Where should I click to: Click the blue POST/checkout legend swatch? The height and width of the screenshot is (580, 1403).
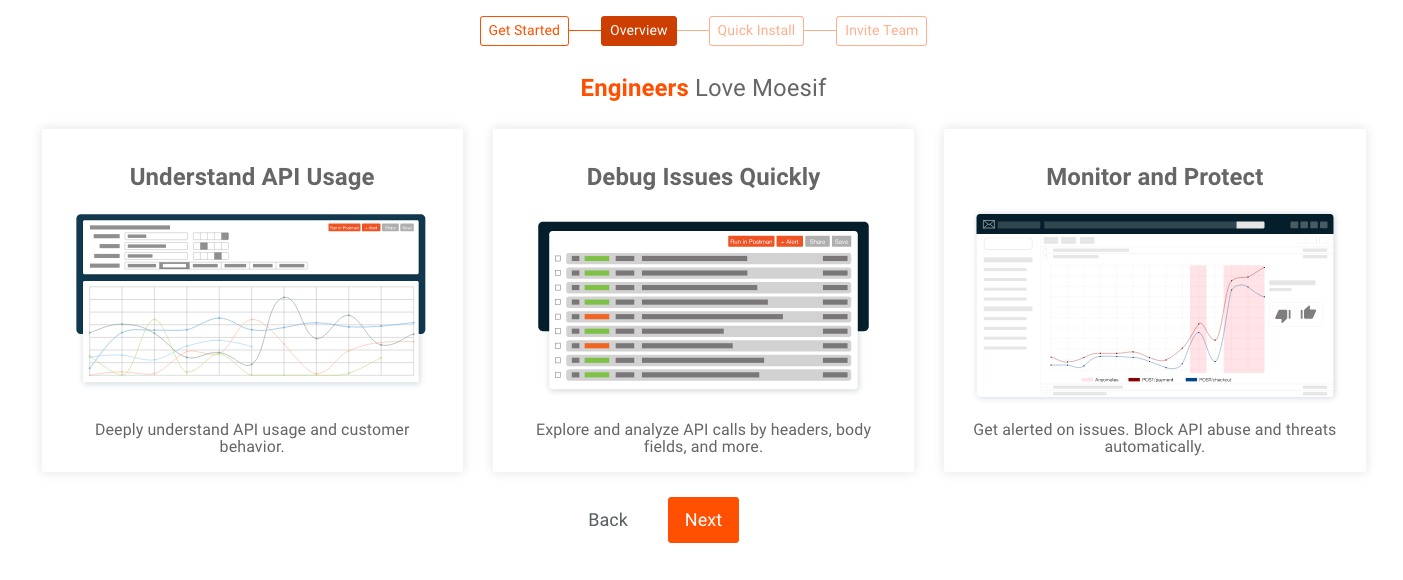point(1191,380)
